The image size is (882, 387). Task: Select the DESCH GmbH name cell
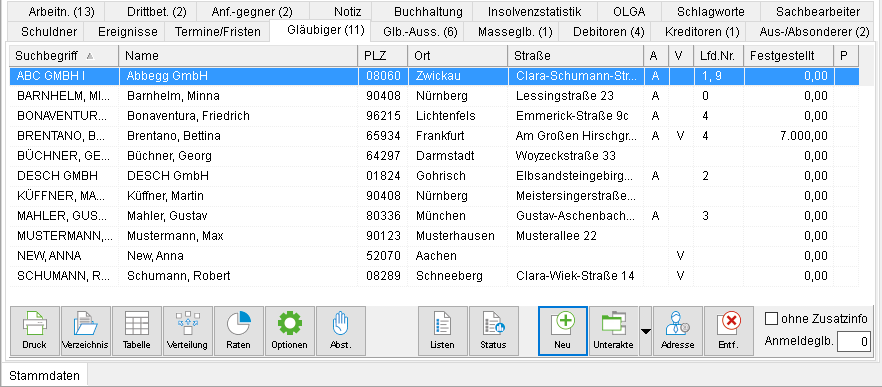pos(238,176)
